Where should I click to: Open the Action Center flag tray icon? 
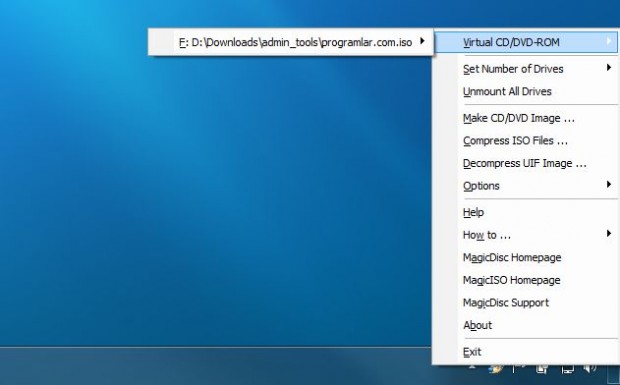tap(519, 369)
